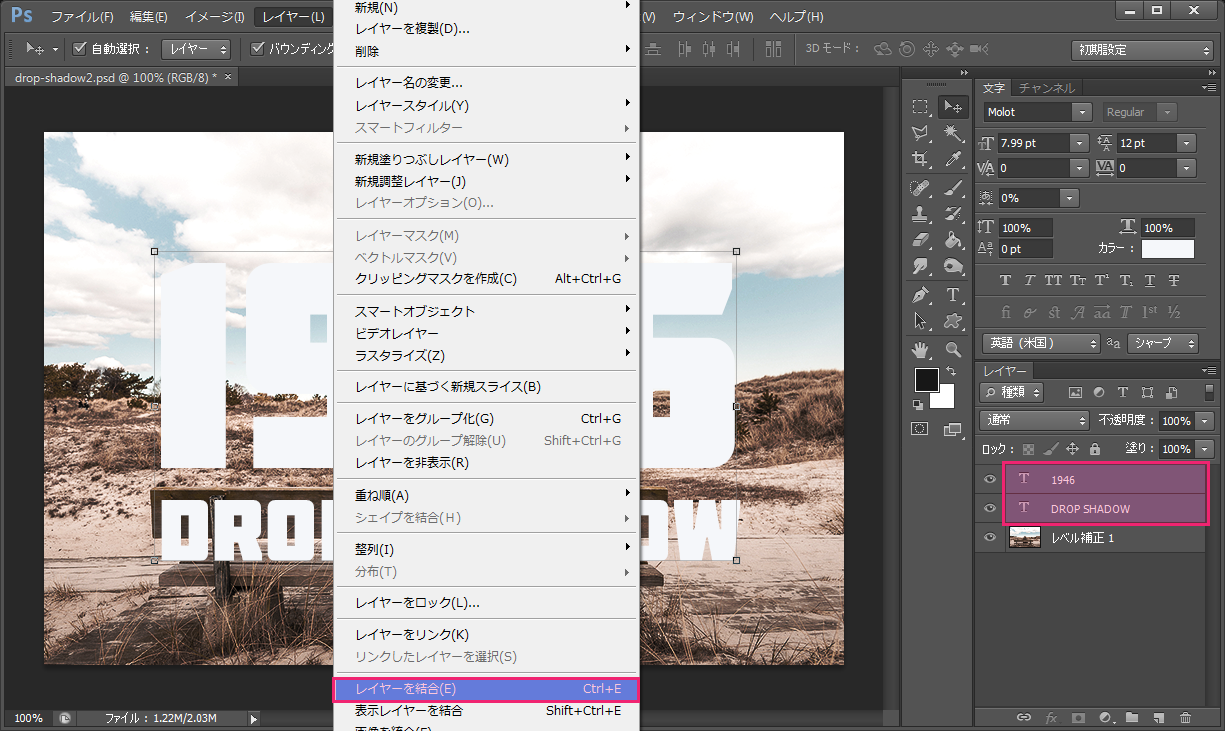Click the trash icon to delete layer

pyautogui.click(x=1185, y=717)
